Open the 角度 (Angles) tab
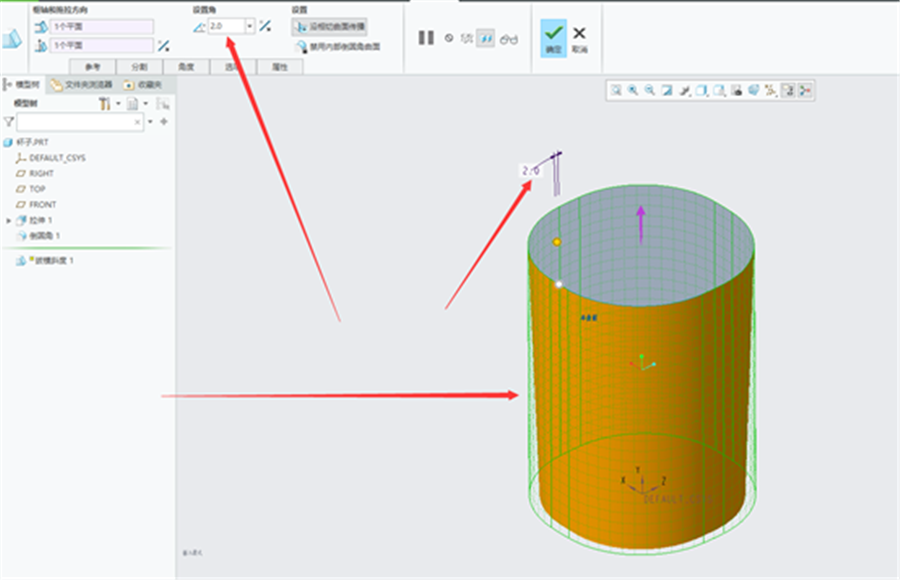Image resolution: width=900 pixels, height=580 pixels. click(x=186, y=67)
